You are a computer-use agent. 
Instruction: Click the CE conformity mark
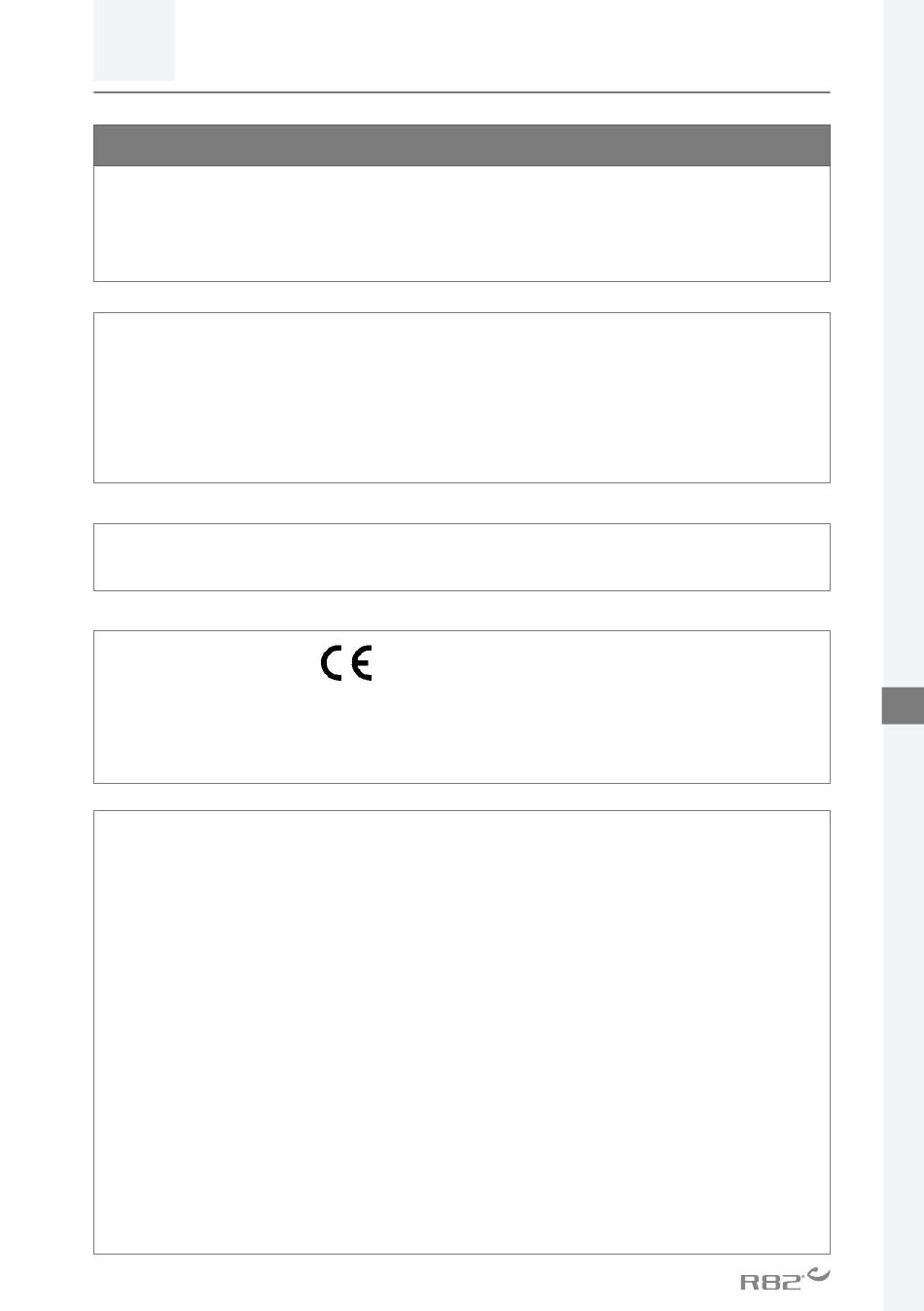tap(346, 664)
